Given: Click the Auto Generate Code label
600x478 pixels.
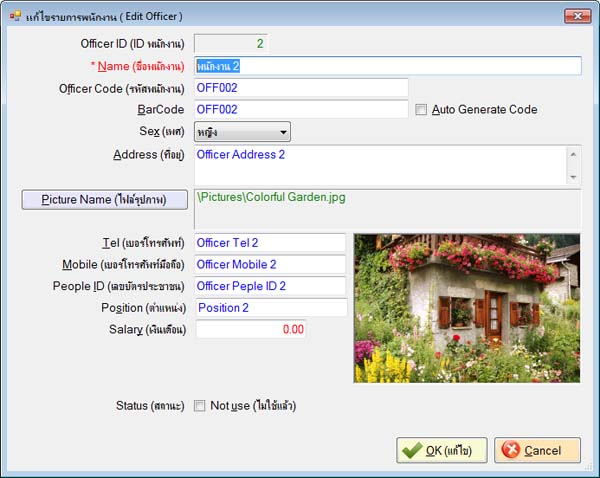Looking at the screenshot, I should pos(484,109).
